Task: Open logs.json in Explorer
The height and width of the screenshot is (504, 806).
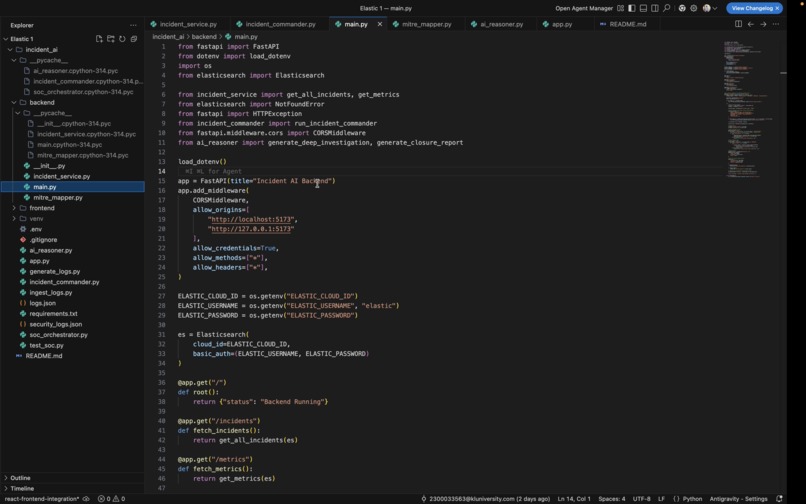Action: click(43, 303)
